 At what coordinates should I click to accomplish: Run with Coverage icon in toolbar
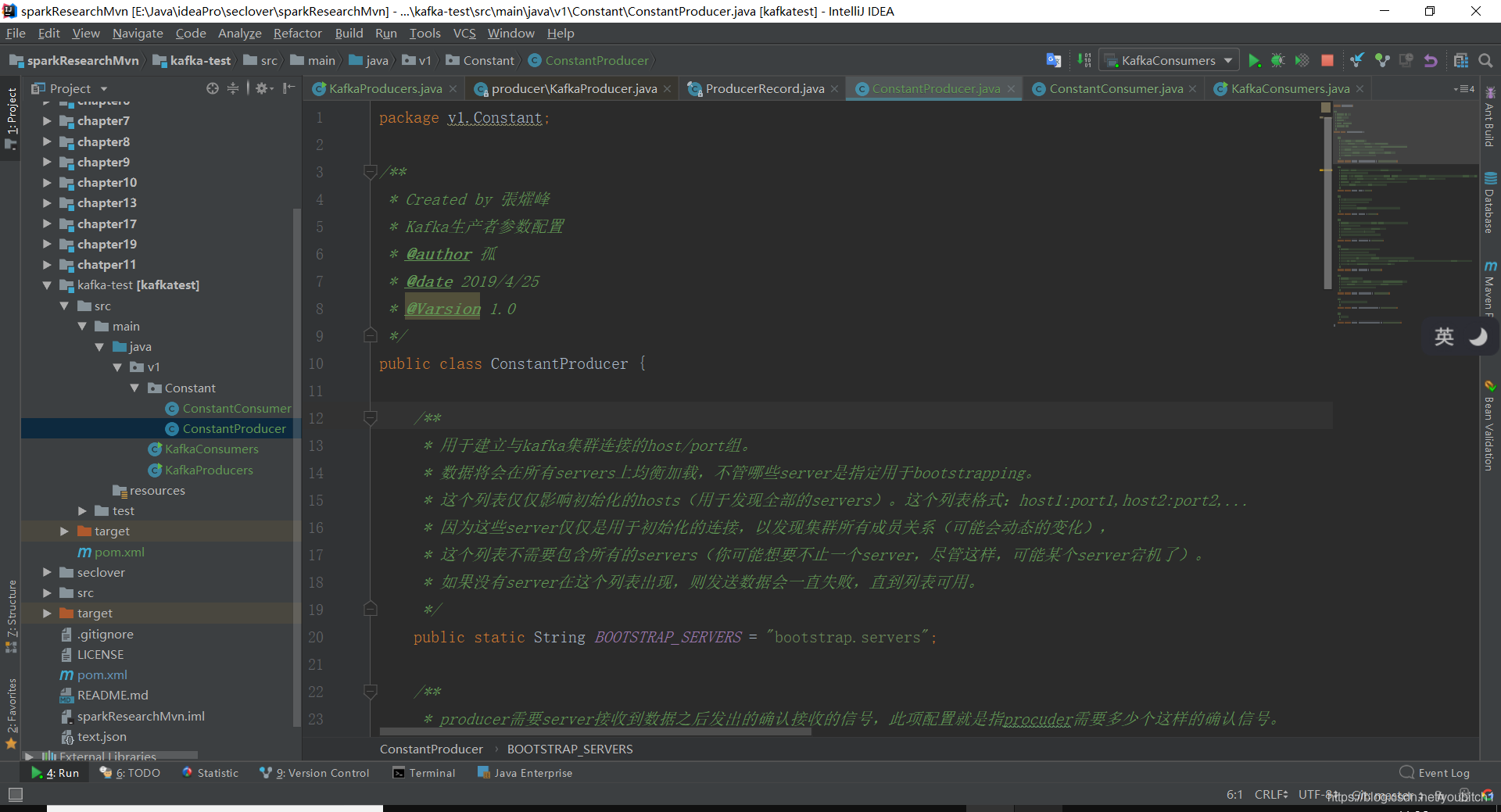[1302, 60]
